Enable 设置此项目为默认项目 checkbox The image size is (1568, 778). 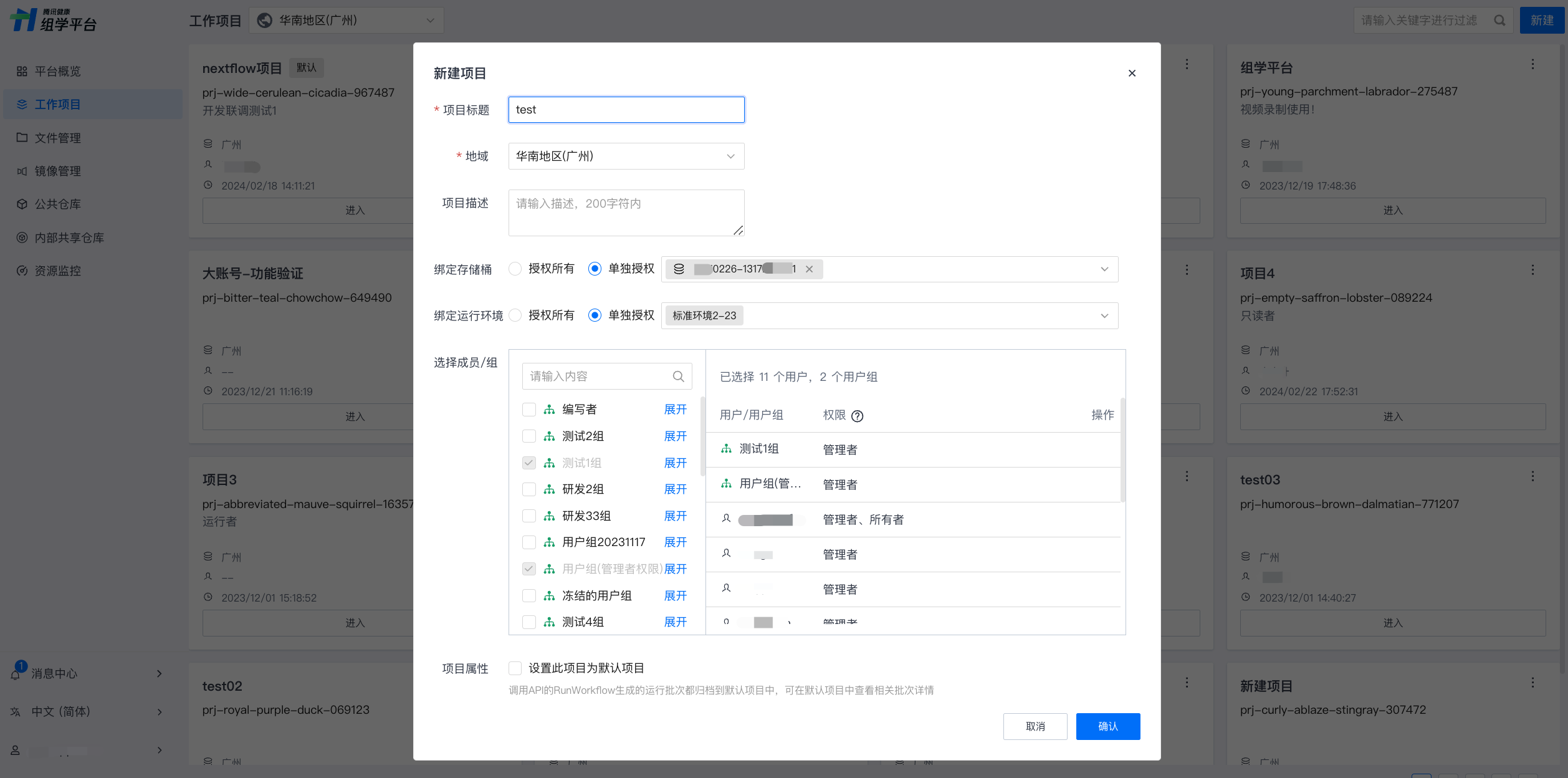515,668
